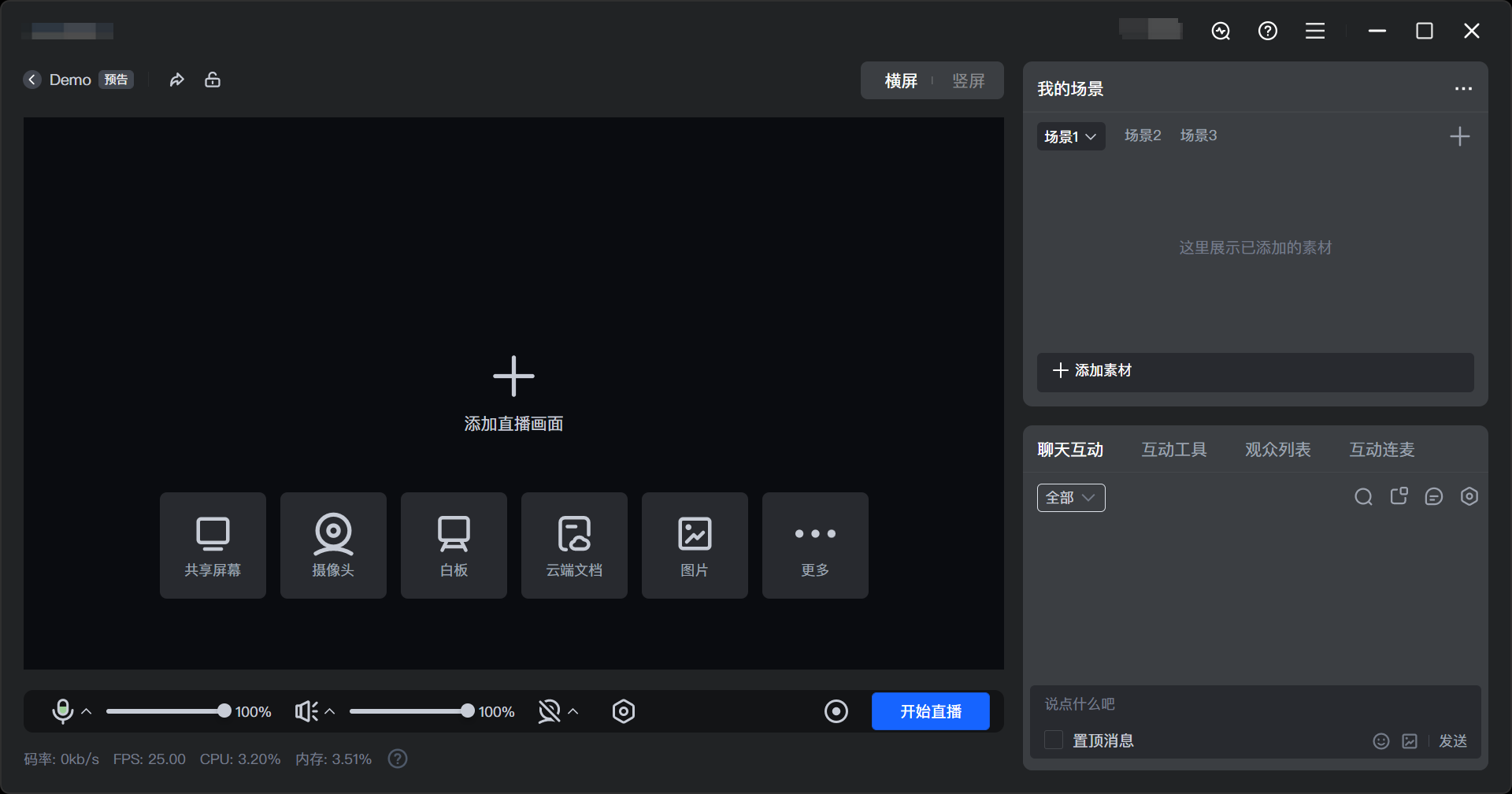Click the record button beside 开始直播
The image size is (1512, 794).
click(836, 711)
